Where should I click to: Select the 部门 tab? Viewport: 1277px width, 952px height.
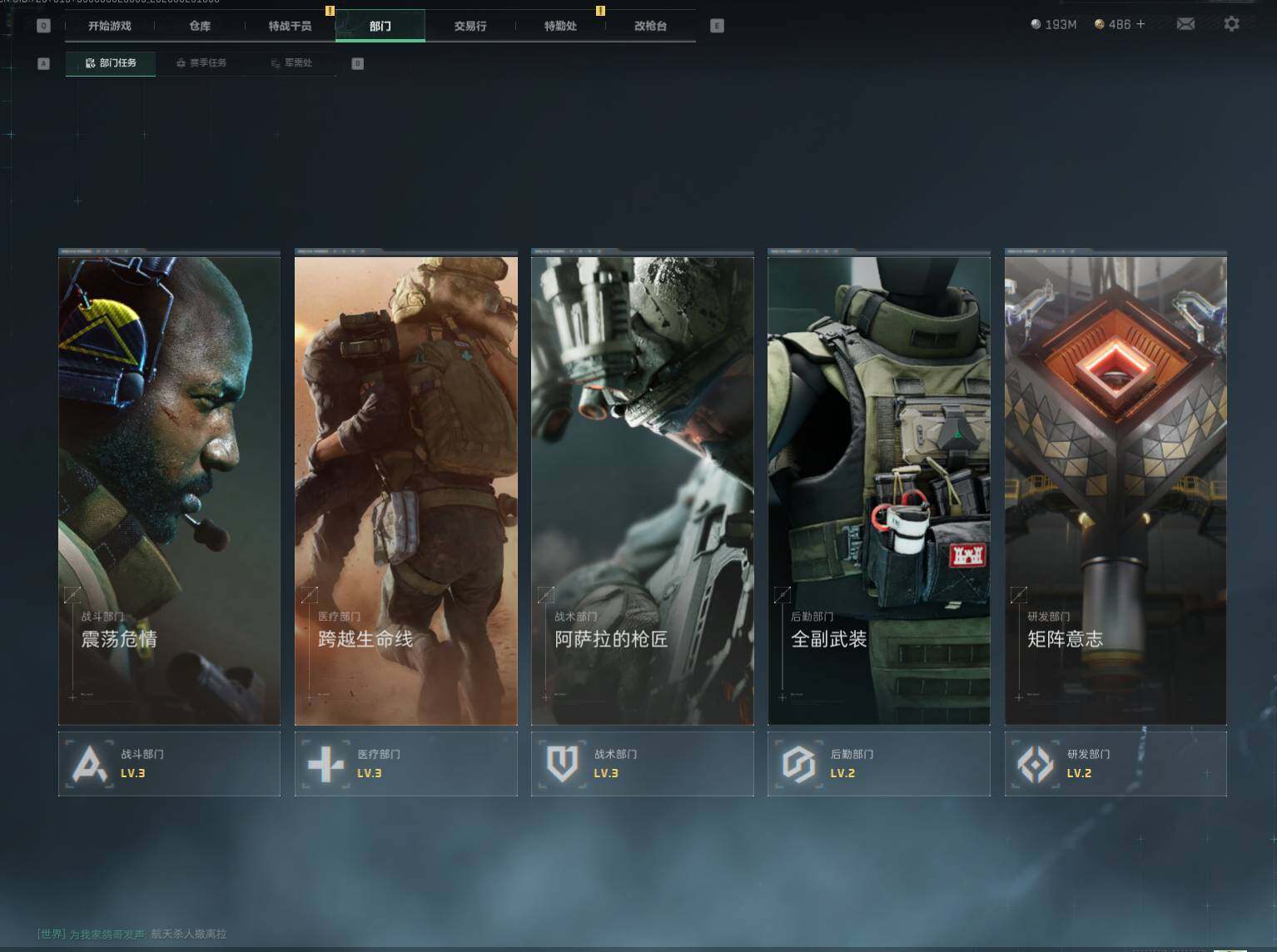point(380,26)
